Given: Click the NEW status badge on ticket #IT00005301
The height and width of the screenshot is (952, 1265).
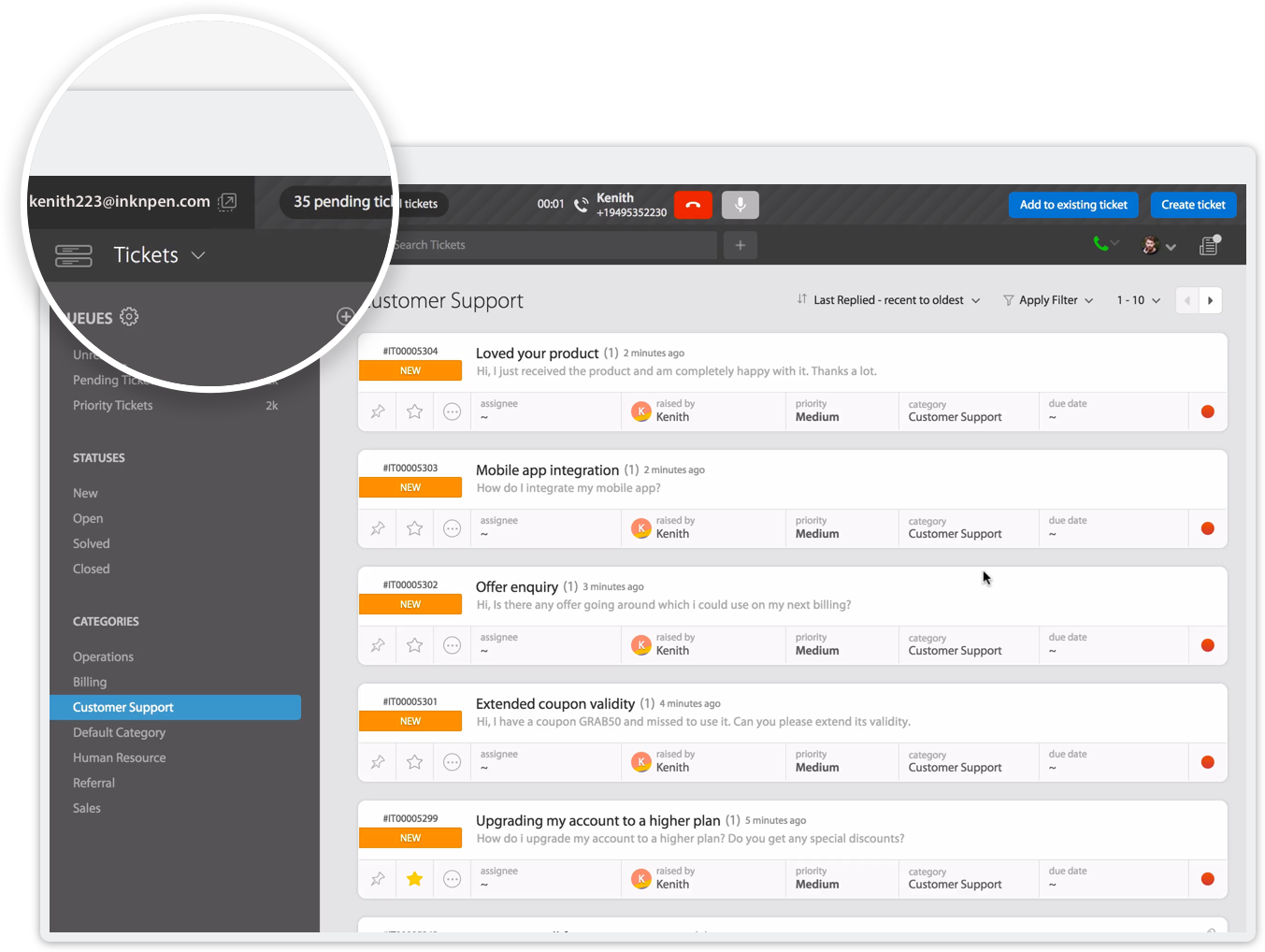Looking at the screenshot, I should [x=410, y=721].
